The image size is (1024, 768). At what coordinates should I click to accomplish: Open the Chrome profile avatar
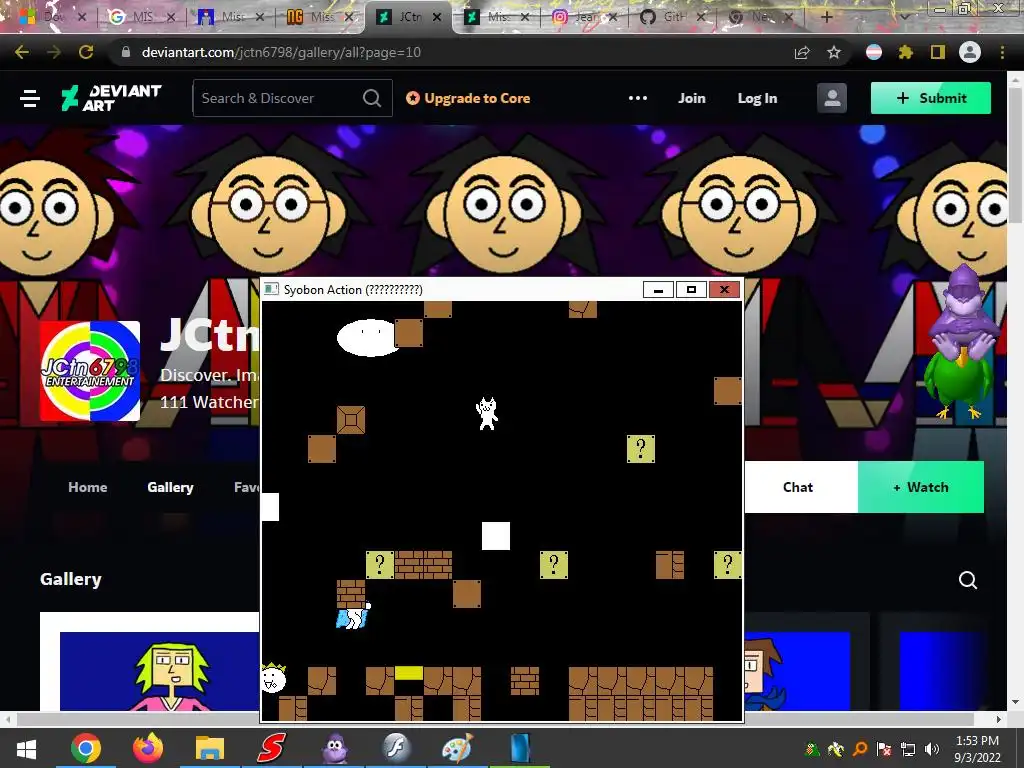(x=969, y=52)
